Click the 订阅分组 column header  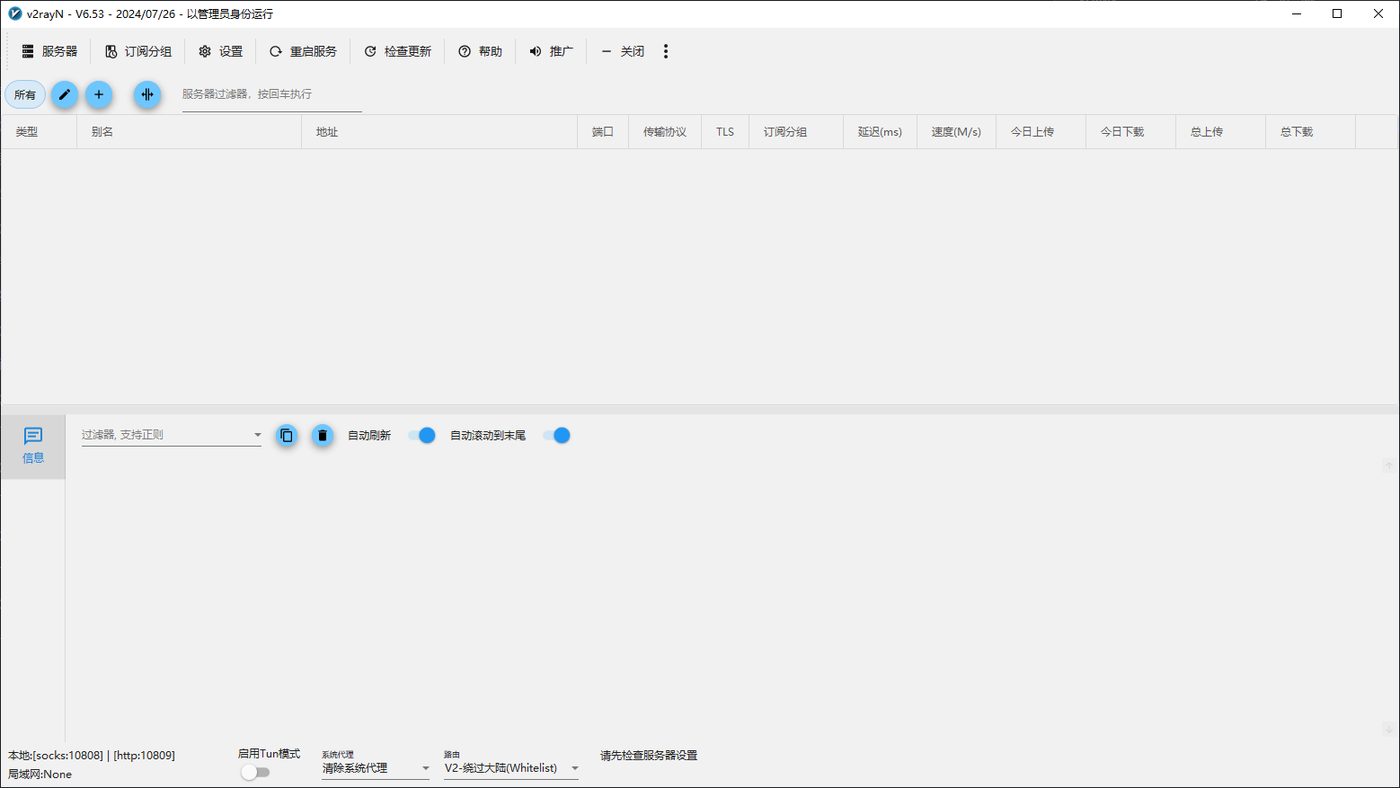coord(796,132)
